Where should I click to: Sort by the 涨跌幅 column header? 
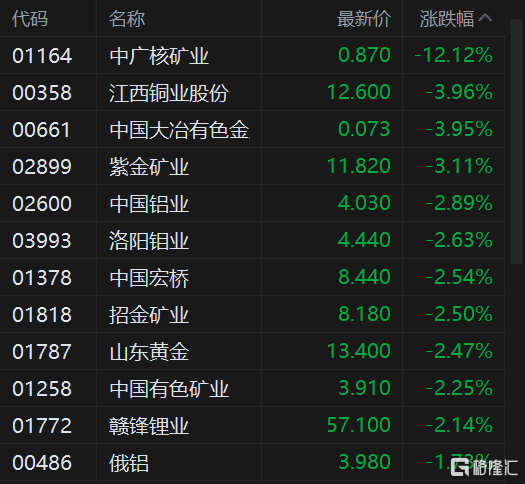point(447,18)
